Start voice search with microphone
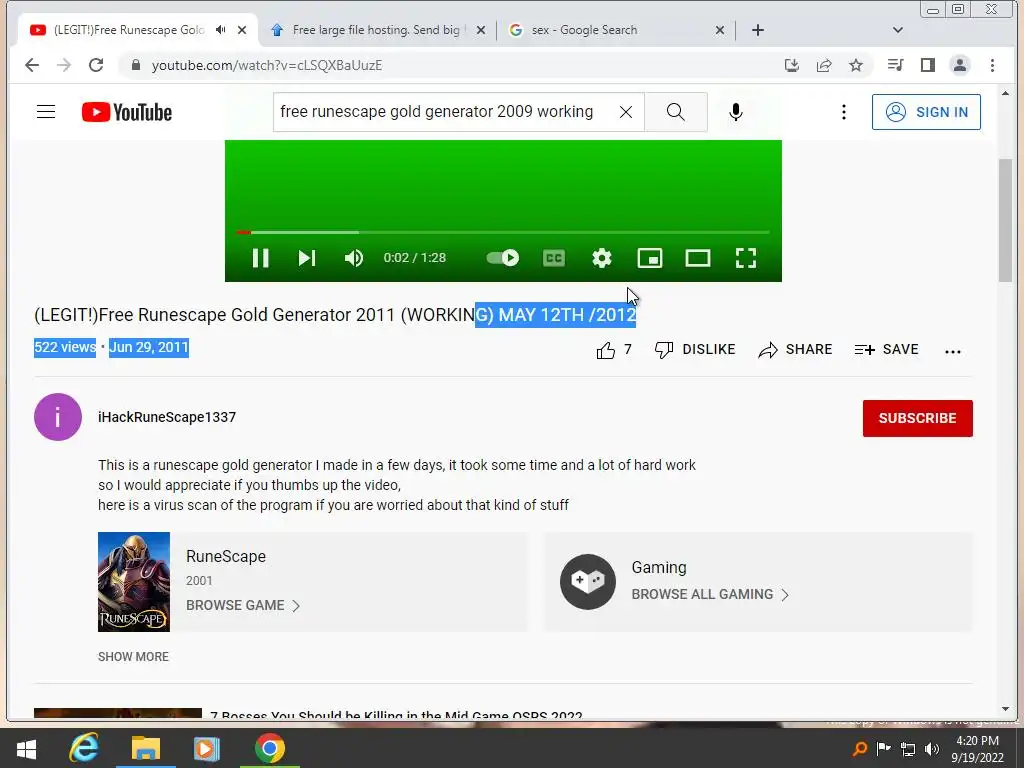 (735, 112)
